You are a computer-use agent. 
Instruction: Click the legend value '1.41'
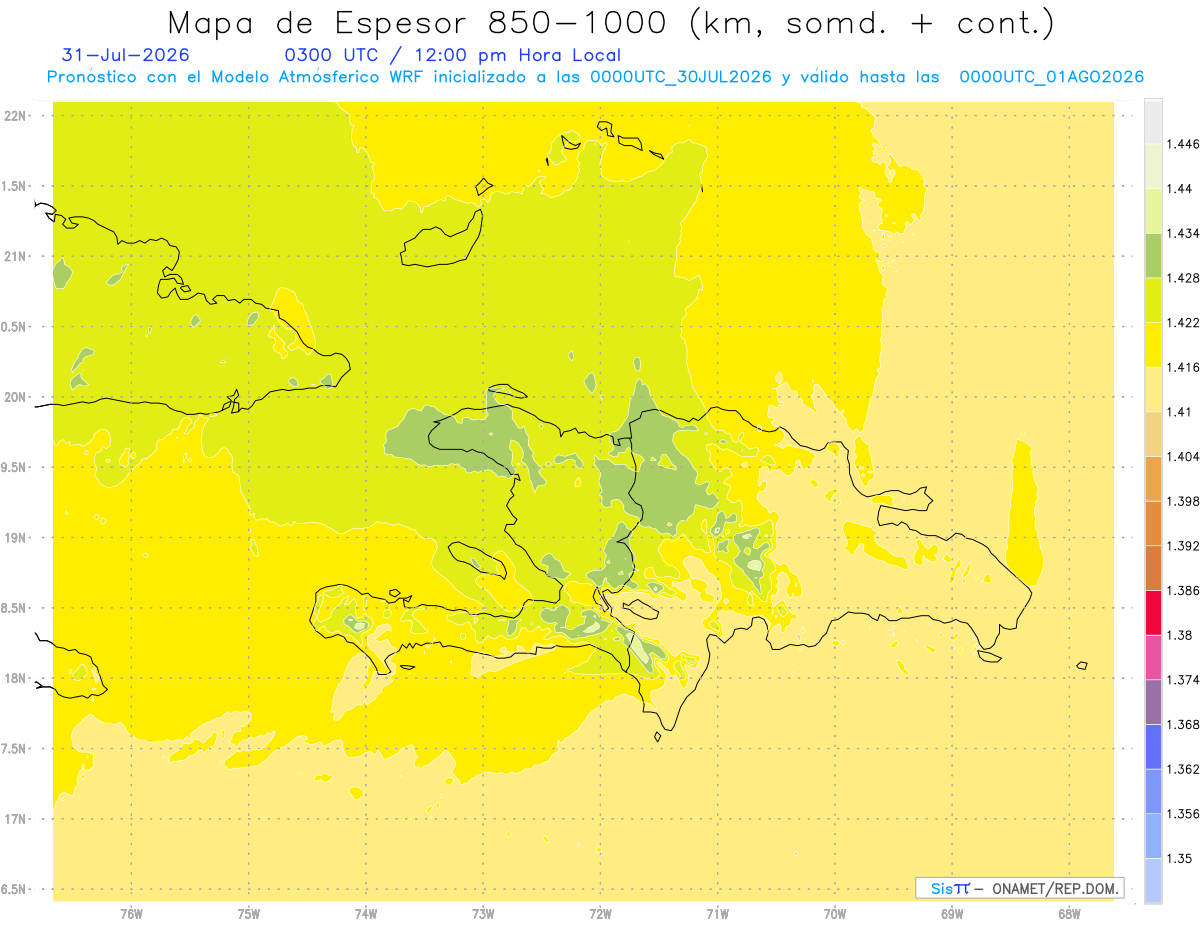pyautogui.click(x=1180, y=412)
